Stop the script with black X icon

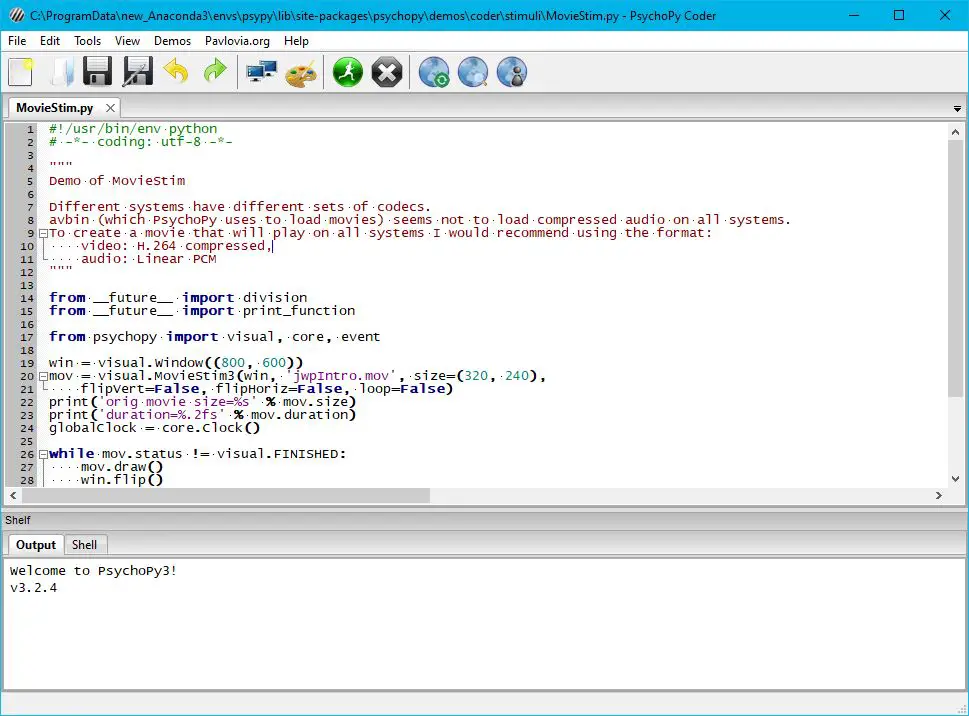coord(387,72)
